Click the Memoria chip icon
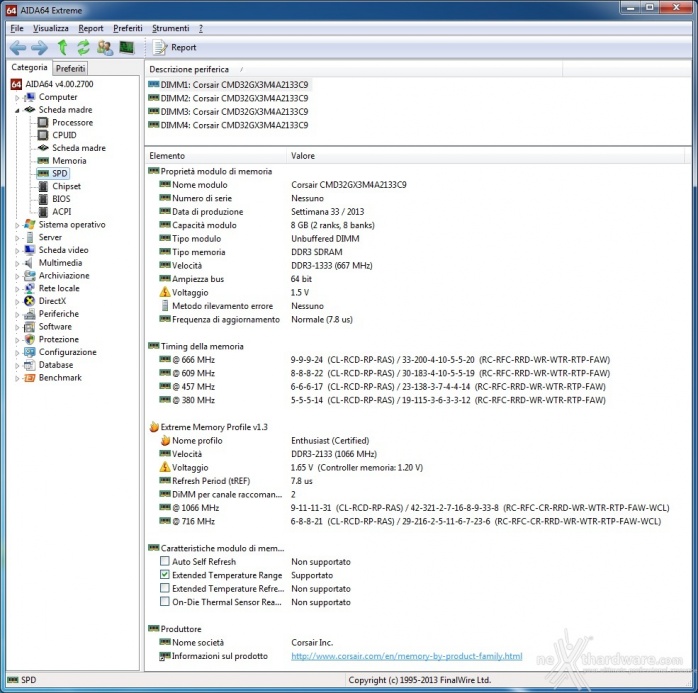Image resolution: width=698 pixels, height=693 pixels. pos(43,161)
